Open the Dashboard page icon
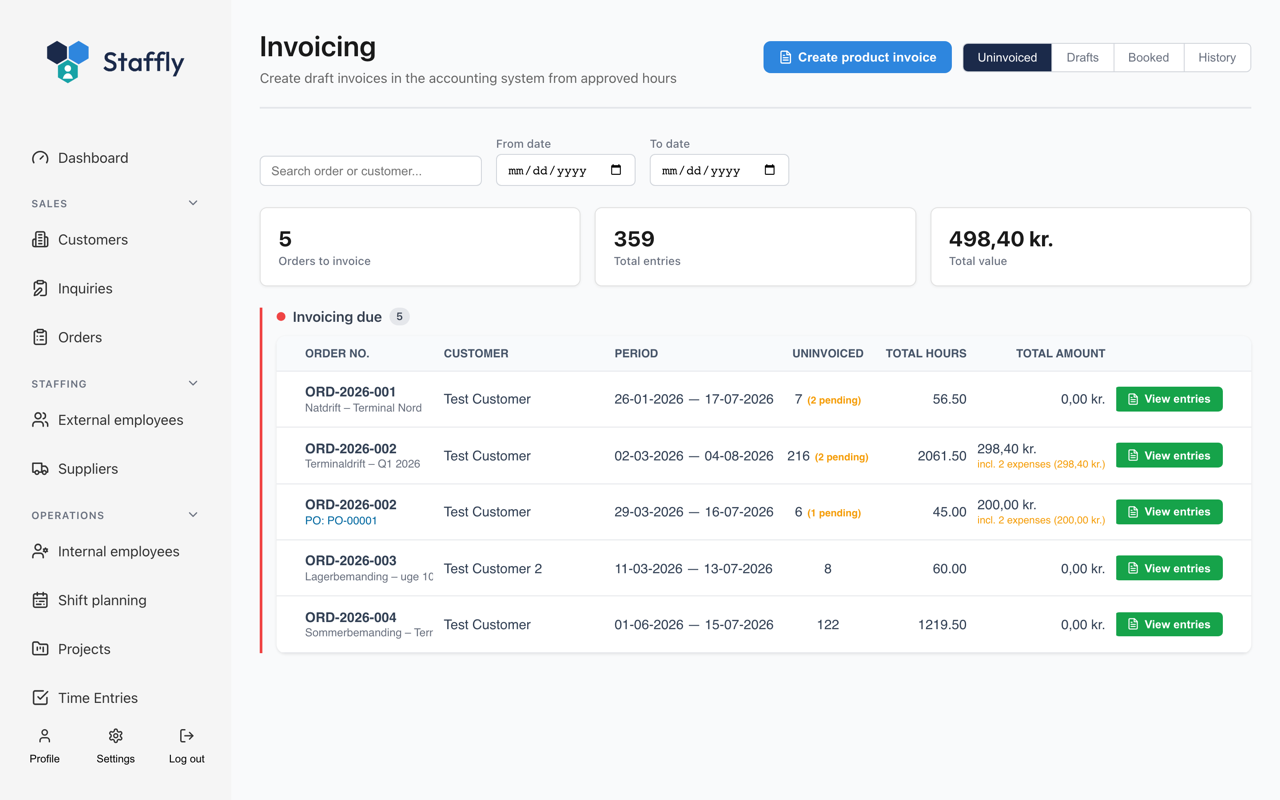 pos(40,158)
